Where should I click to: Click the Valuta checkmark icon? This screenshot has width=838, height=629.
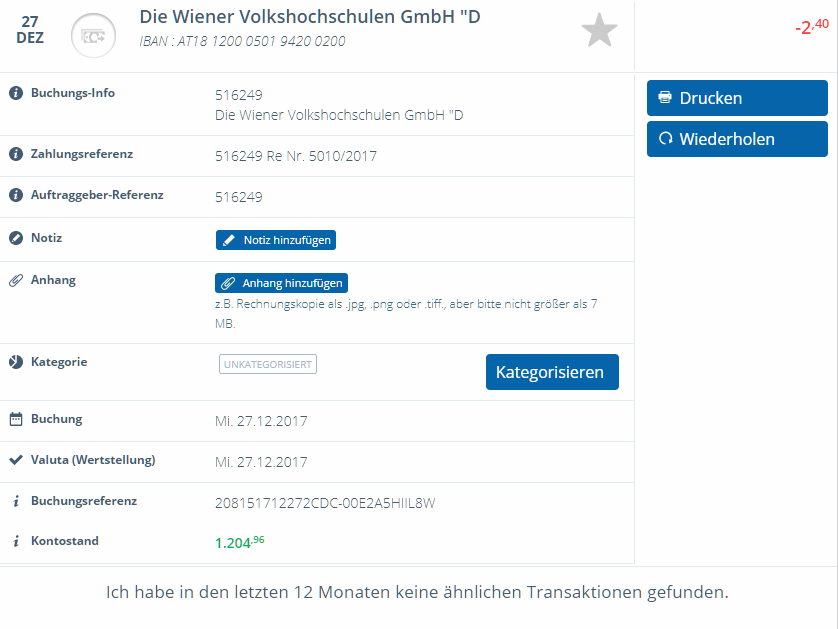click(x=16, y=460)
